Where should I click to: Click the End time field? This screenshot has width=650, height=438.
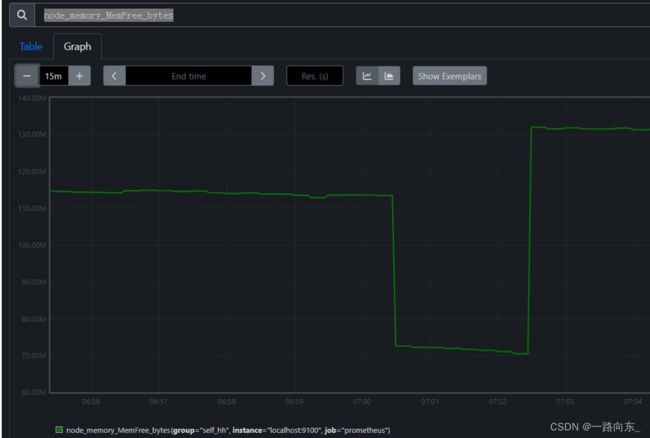click(189, 76)
